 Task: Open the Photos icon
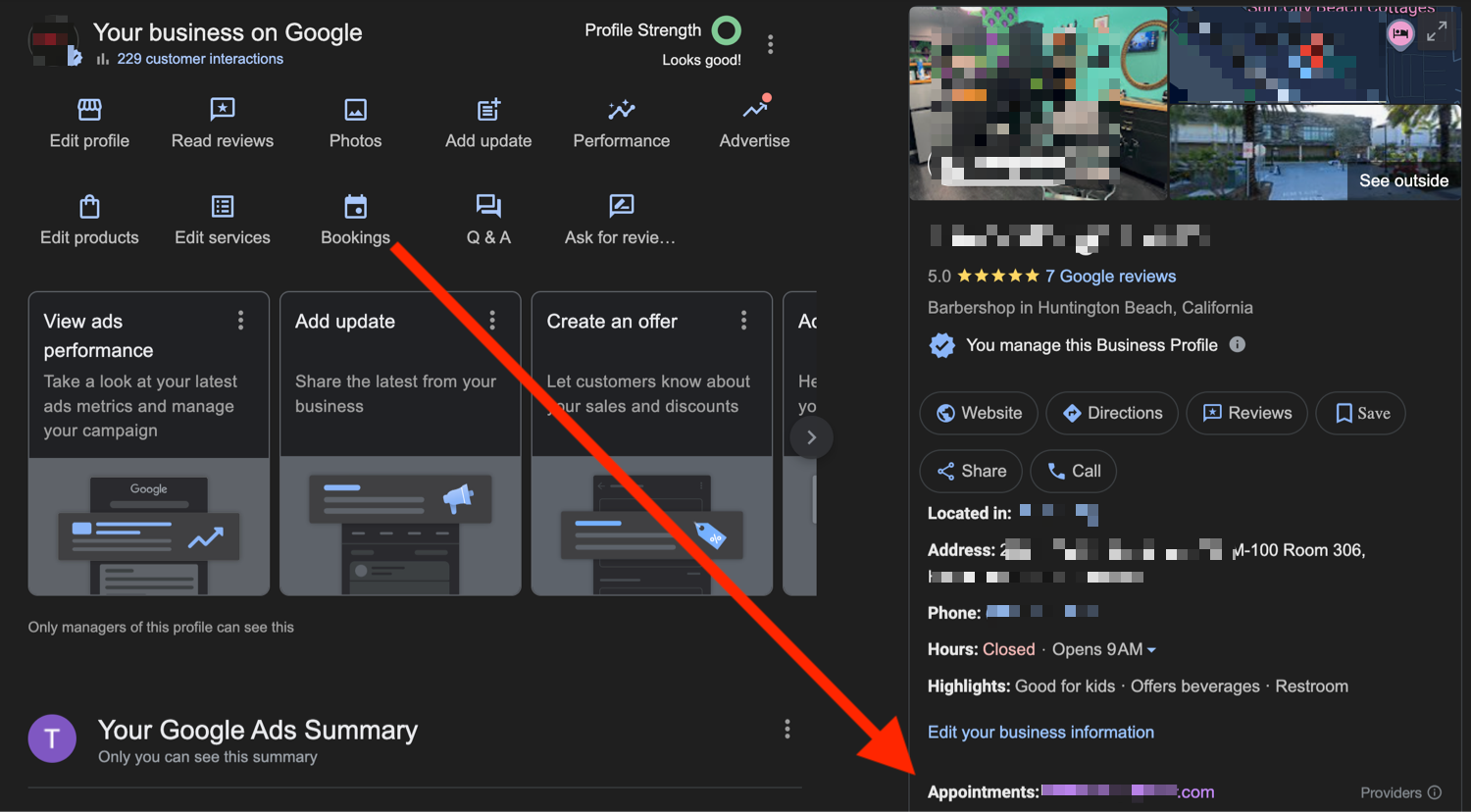(355, 110)
